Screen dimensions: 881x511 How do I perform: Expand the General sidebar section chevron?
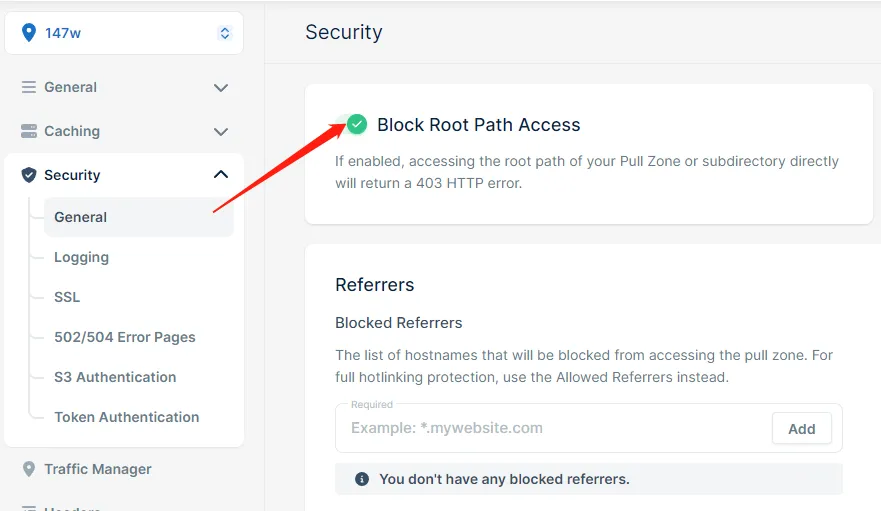point(221,88)
